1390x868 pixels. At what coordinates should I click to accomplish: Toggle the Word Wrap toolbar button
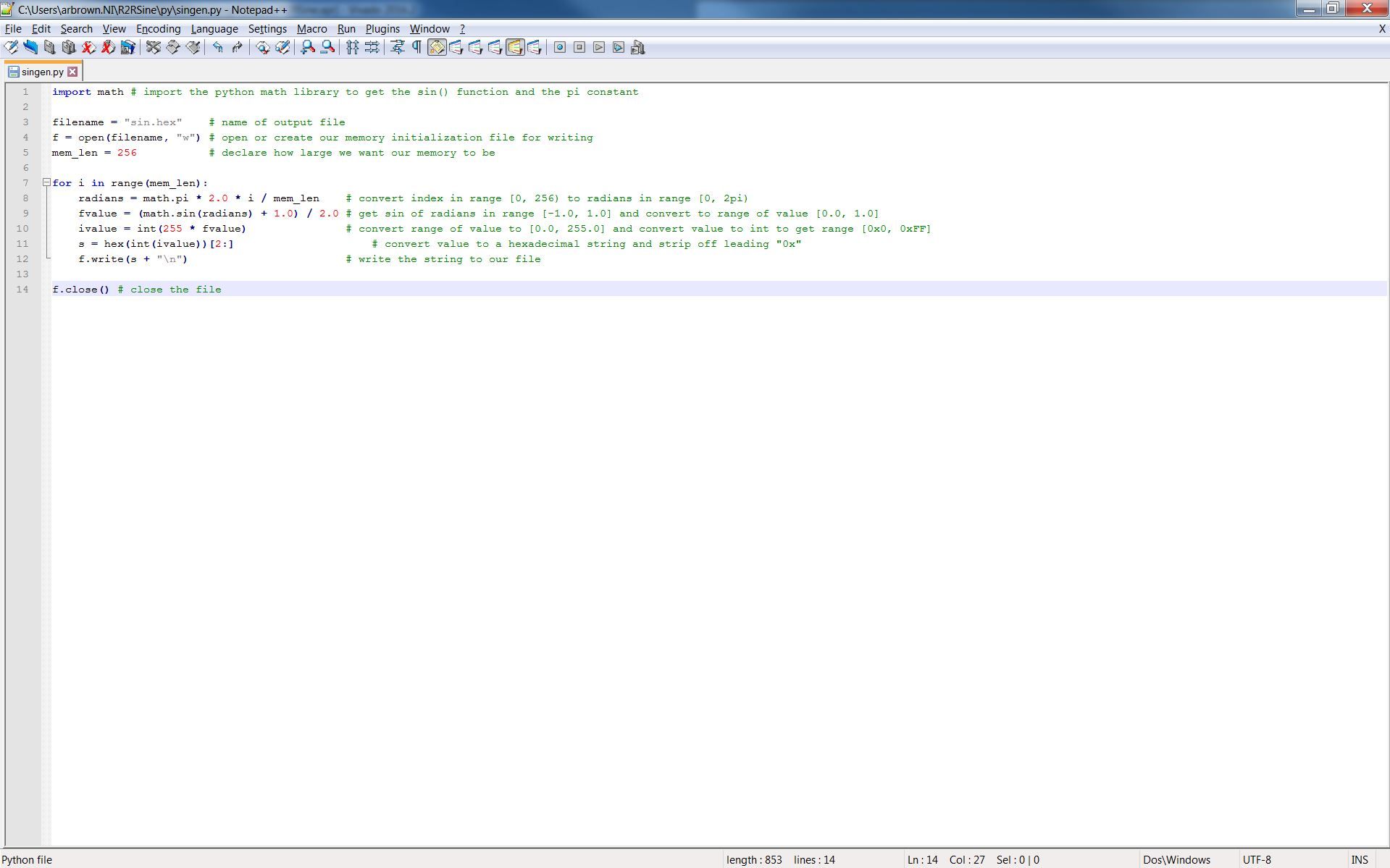[397, 48]
